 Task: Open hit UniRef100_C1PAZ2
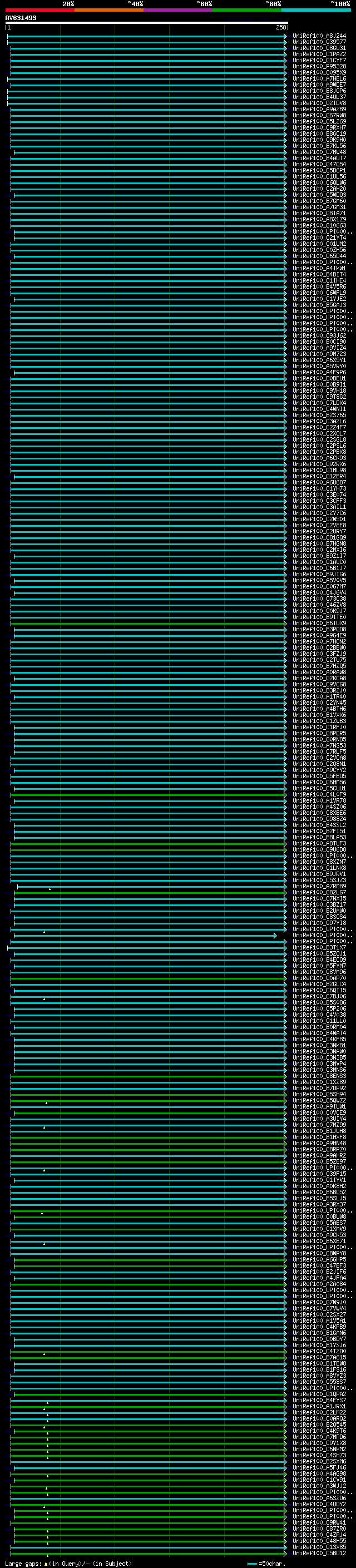click(319, 54)
